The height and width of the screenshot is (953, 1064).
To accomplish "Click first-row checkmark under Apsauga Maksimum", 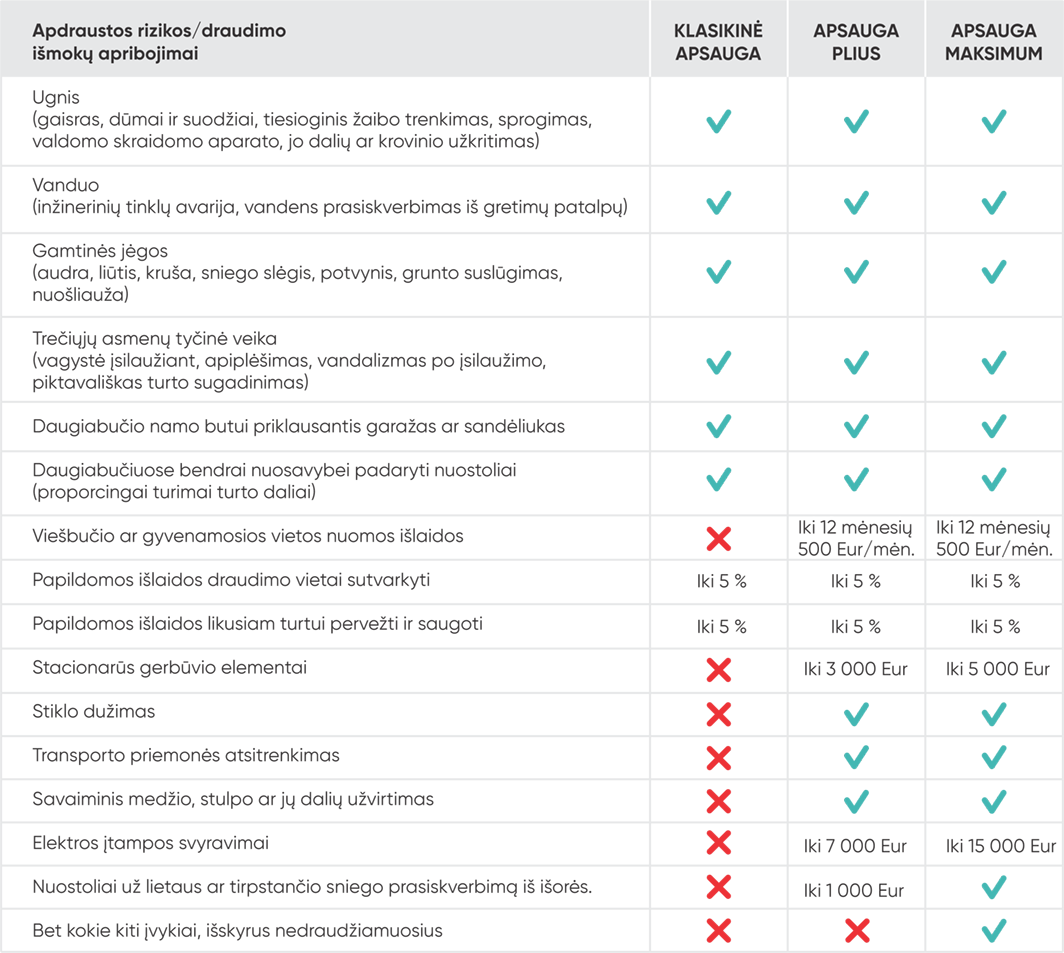I will tap(994, 121).
